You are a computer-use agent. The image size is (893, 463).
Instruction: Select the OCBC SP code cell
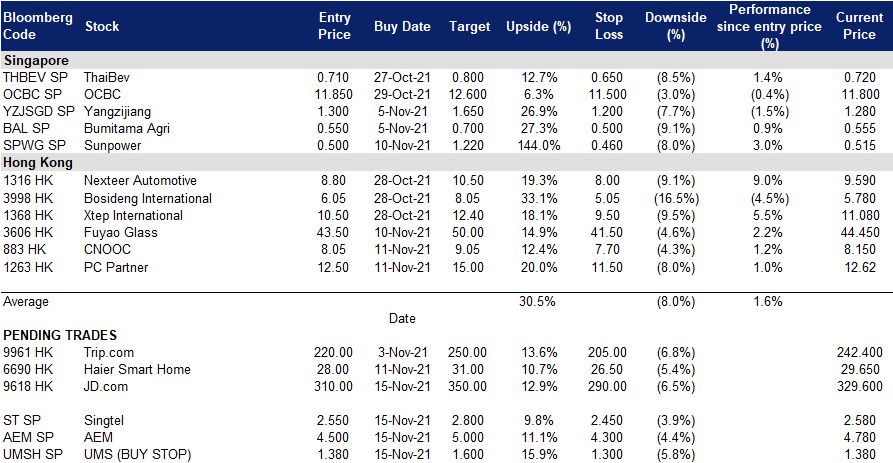pos(32,95)
